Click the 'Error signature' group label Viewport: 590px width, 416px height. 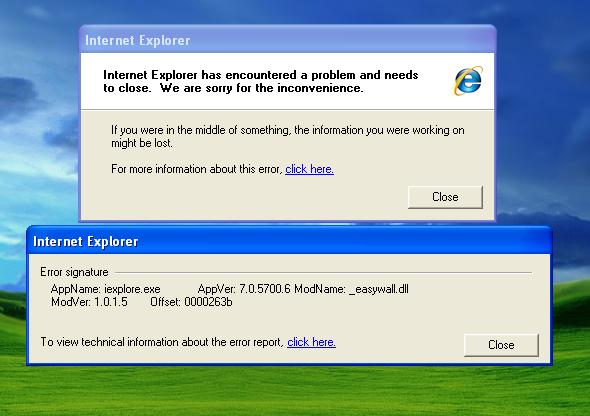[74, 272]
